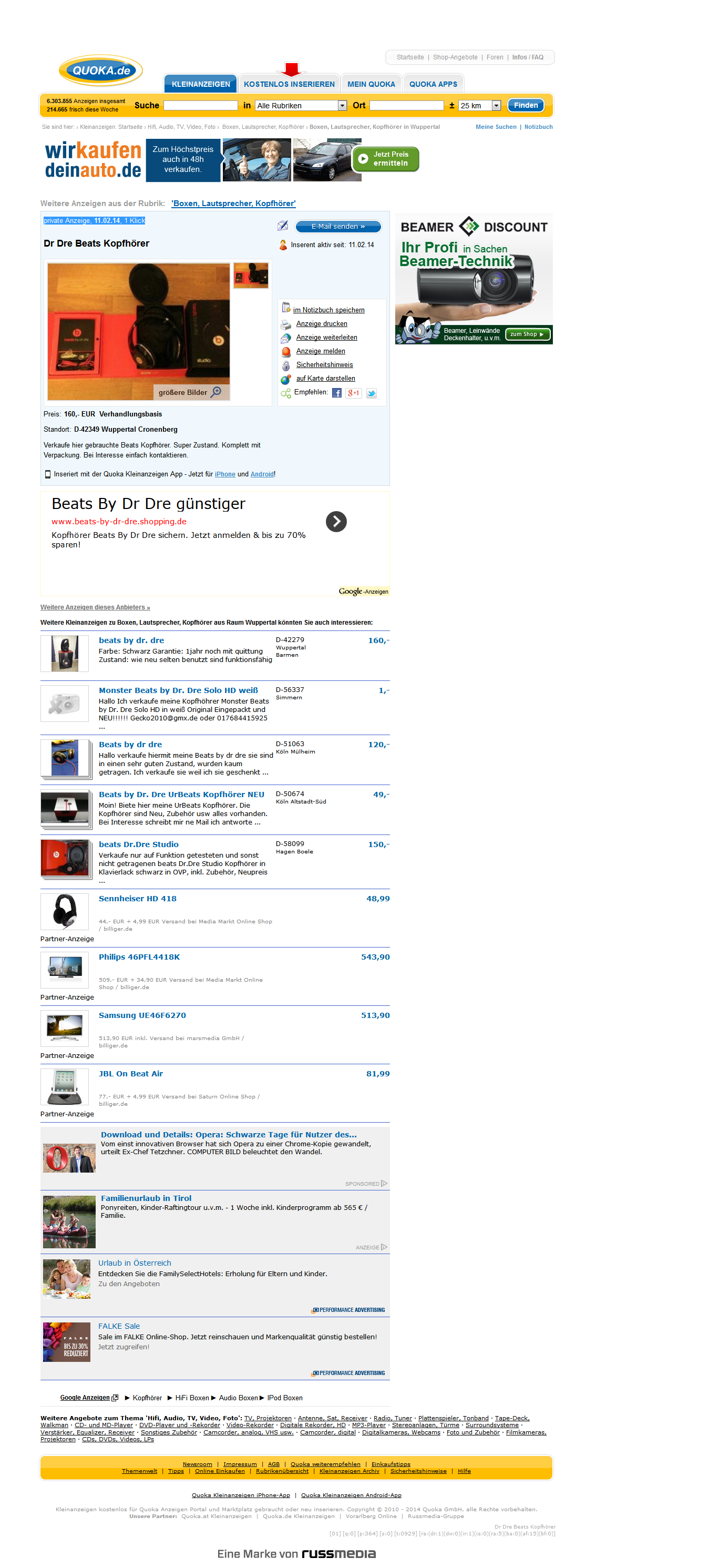Open the Notizbuch link in the header
The width and height of the screenshot is (709, 1568).
click(539, 127)
